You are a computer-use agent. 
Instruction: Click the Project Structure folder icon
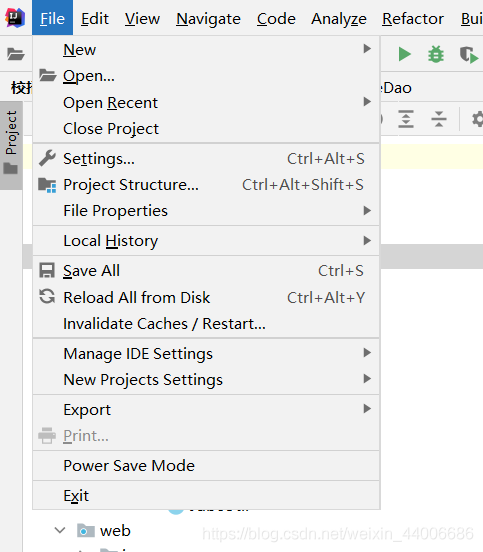[47, 185]
